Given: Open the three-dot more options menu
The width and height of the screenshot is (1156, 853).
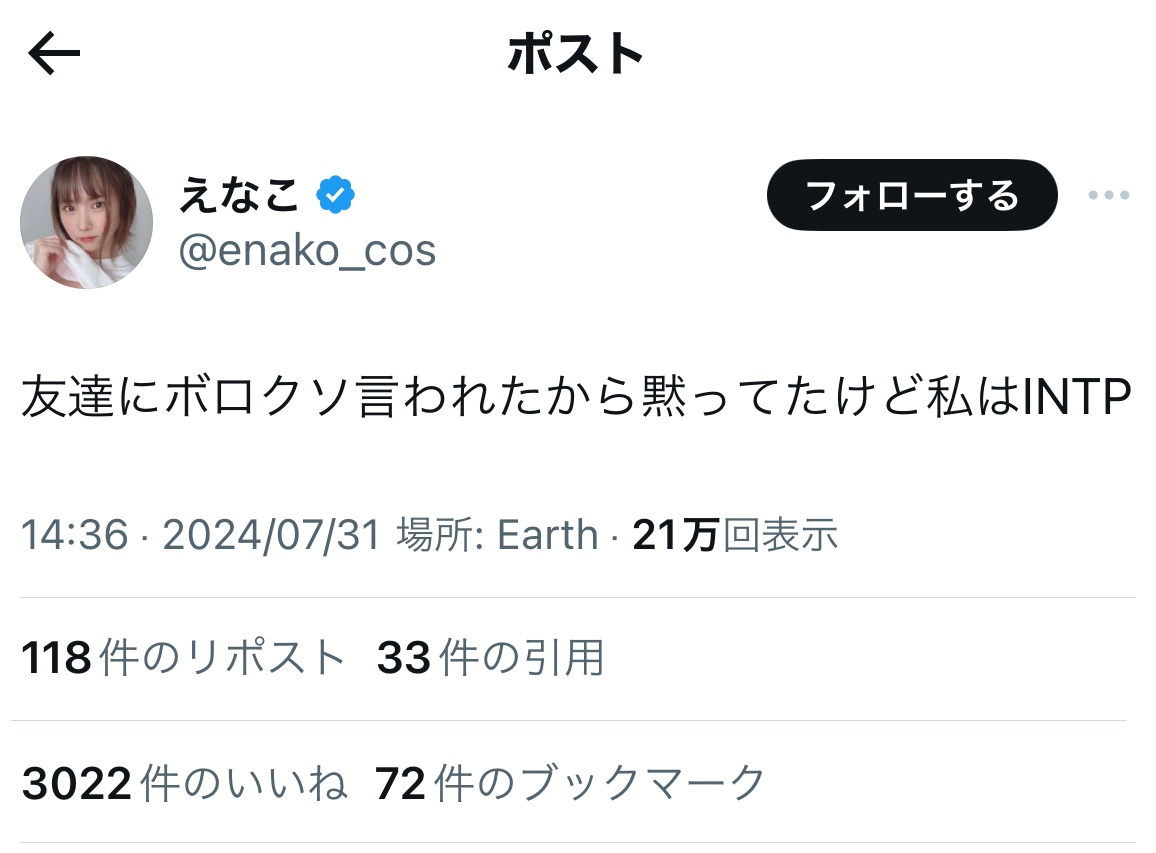Looking at the screenshot, I should click(1108, 197).
